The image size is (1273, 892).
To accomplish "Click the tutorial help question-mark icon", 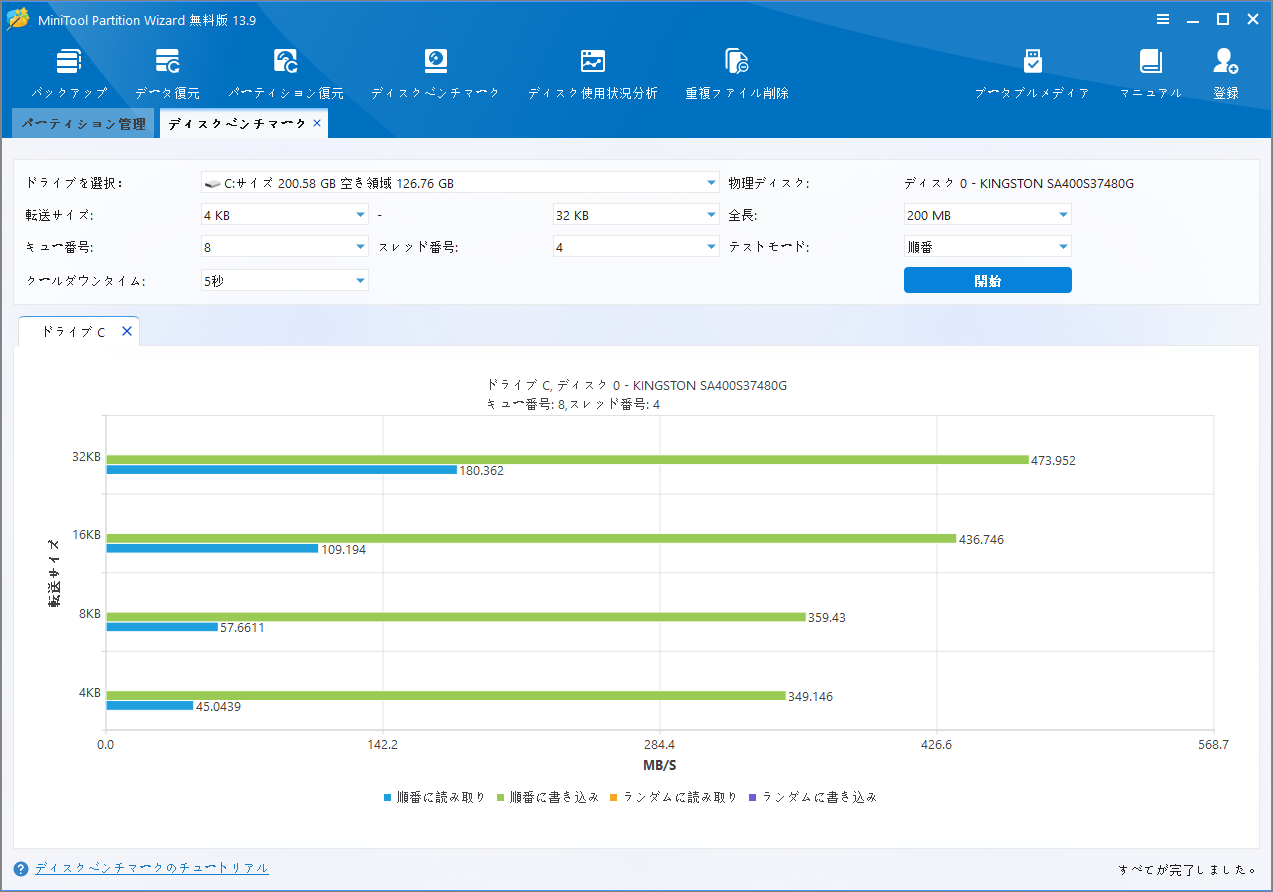I will click(21, 869).
